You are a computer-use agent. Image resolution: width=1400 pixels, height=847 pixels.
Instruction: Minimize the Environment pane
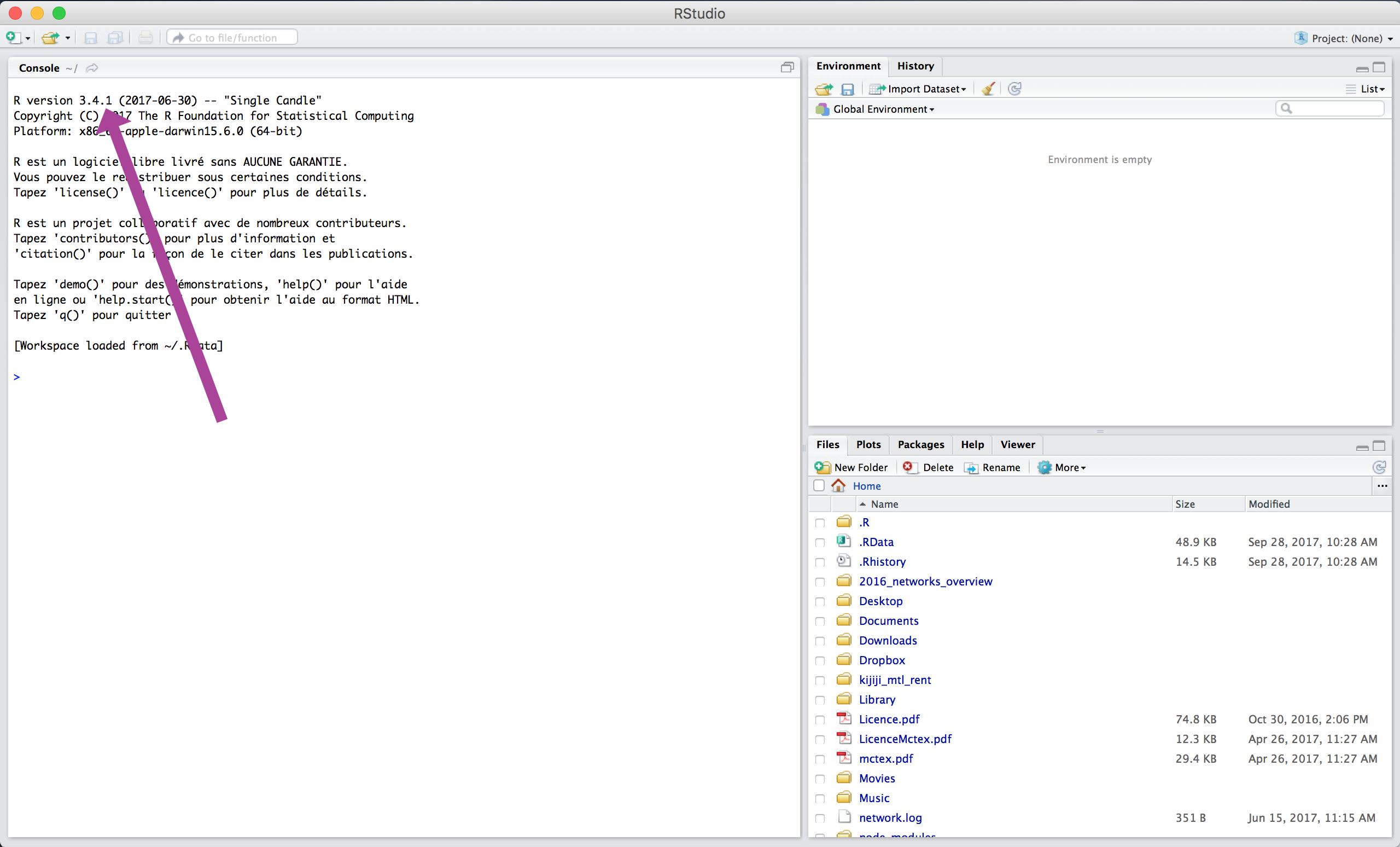point(1362,69)
